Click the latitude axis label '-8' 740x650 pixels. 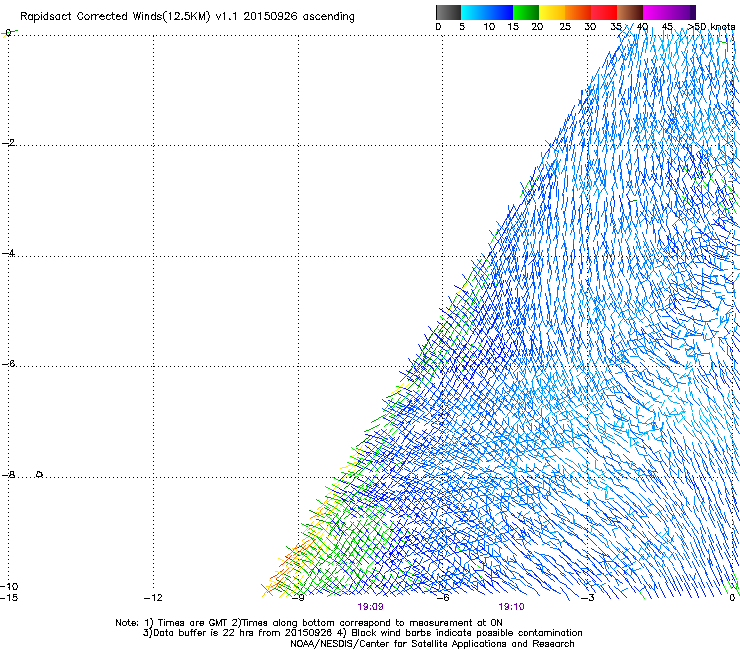tap(8, 475)
